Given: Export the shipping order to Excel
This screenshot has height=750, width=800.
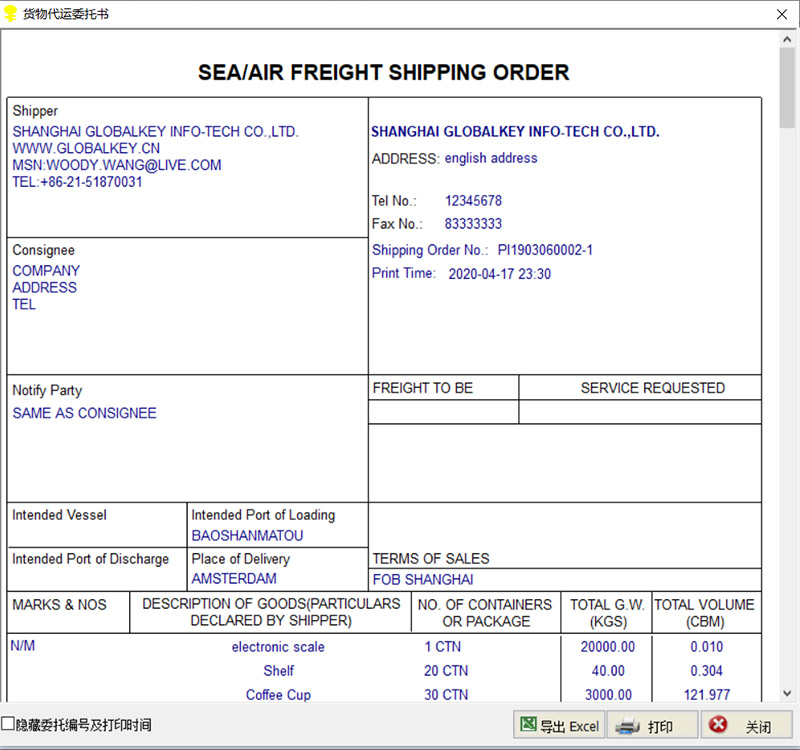Looking at the screenshot, I should 558,726.
